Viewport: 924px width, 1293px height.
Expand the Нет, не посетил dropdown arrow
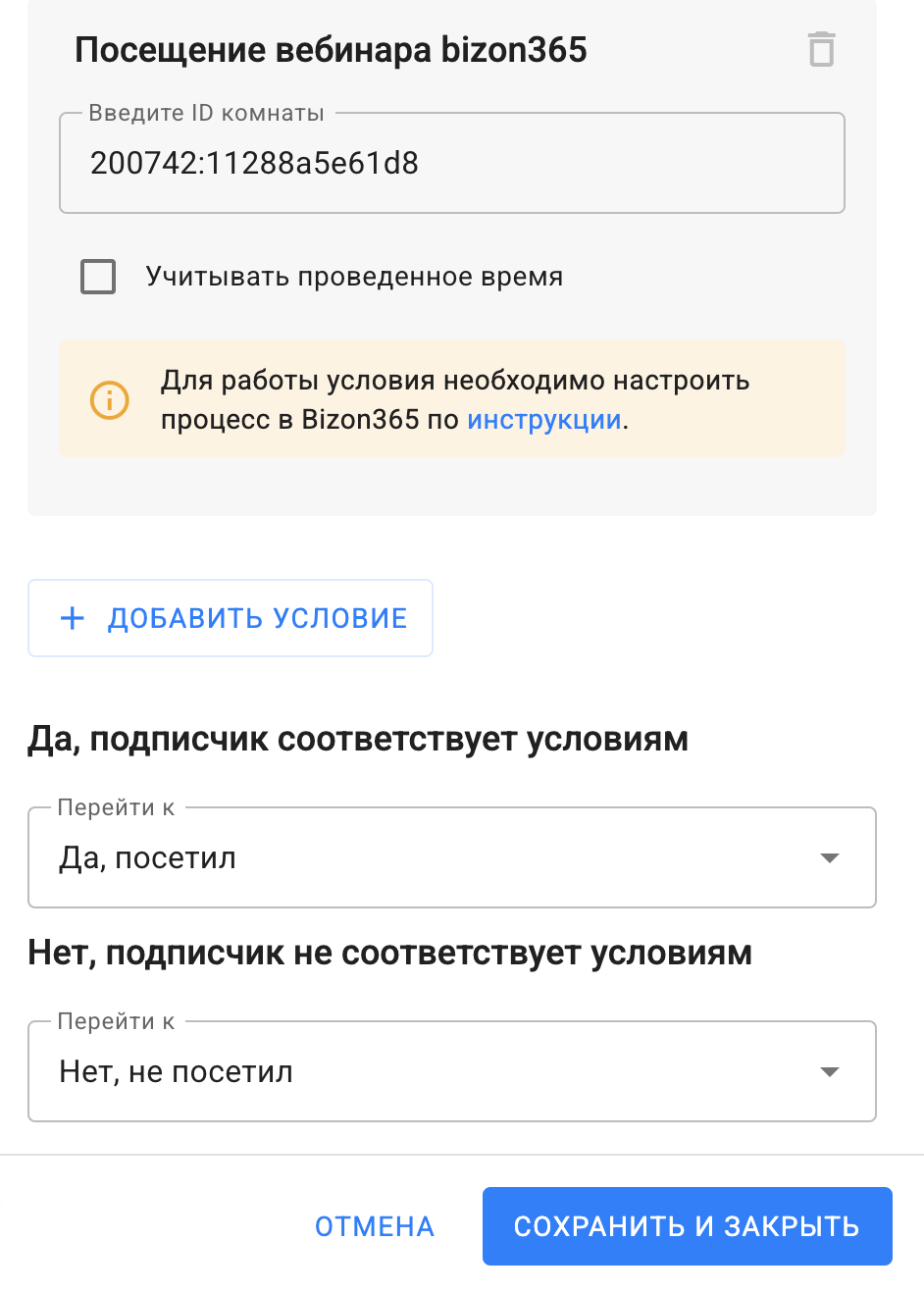pyautogui.click(x=829, y=1071)
